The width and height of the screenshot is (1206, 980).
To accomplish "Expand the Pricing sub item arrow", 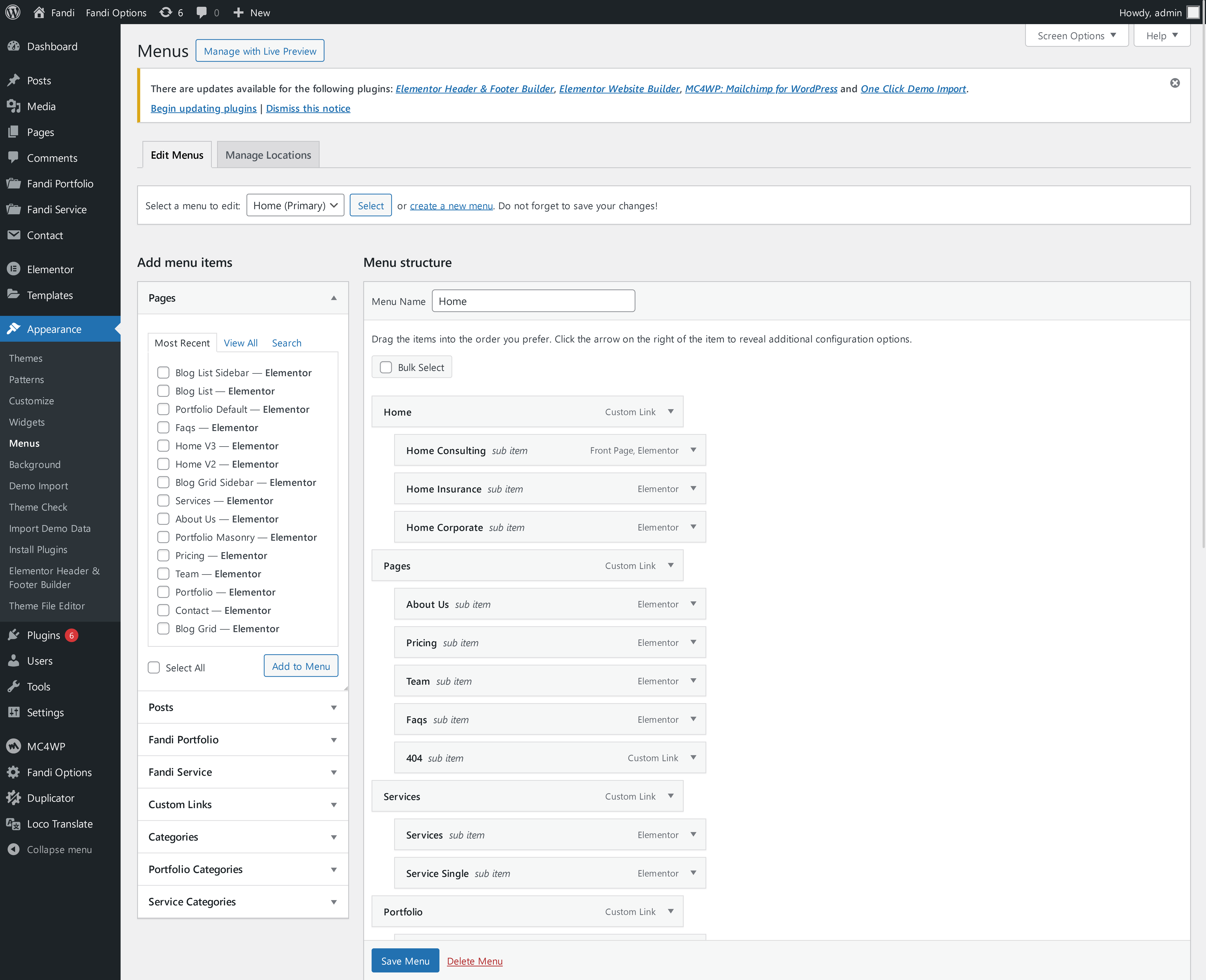I will (694, 642).
